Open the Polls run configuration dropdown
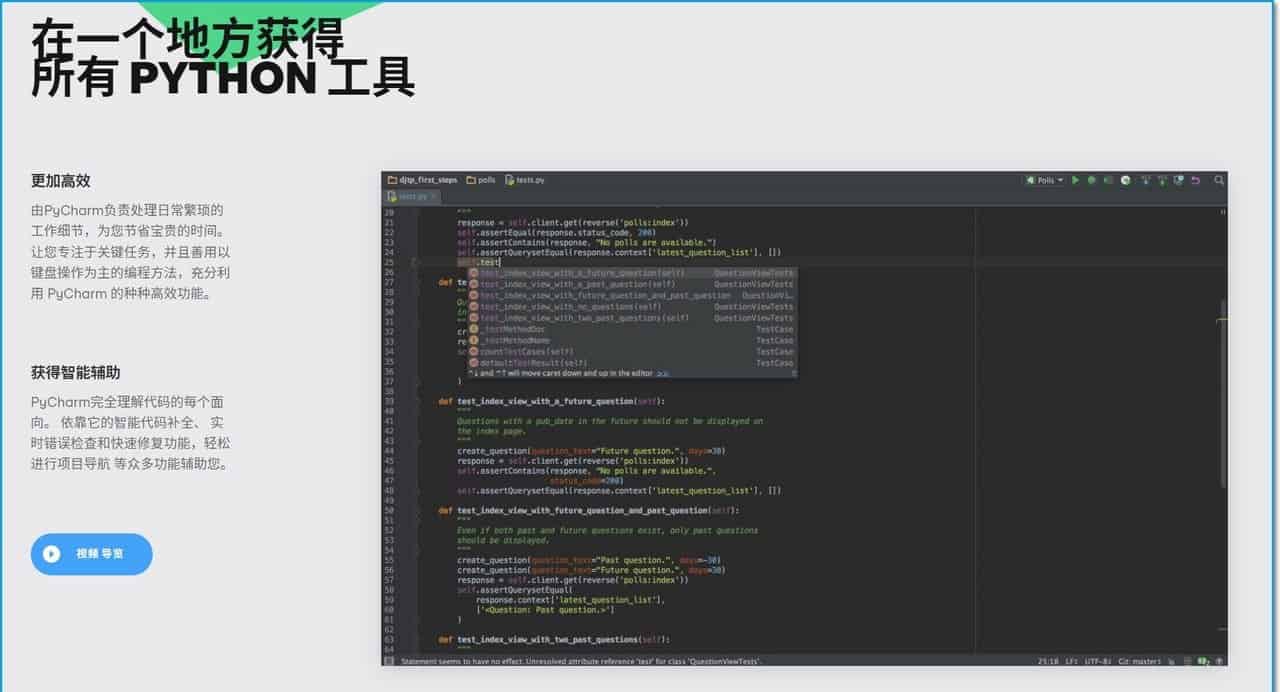 pyautogui.click(x=1044, y=180)
